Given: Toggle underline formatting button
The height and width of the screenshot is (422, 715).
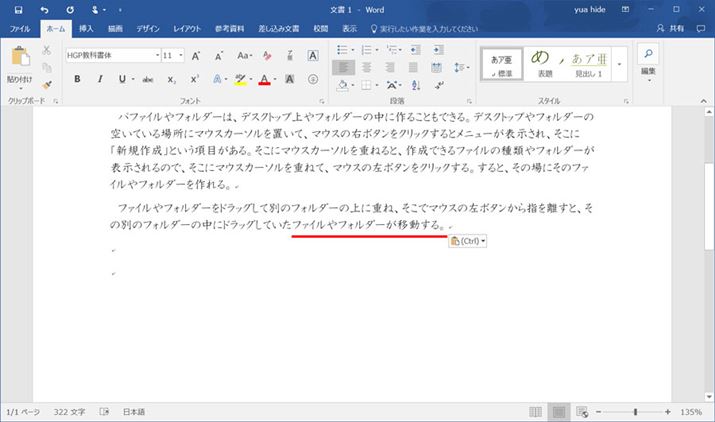Looking at the screenshot, I should coord(121,79).
